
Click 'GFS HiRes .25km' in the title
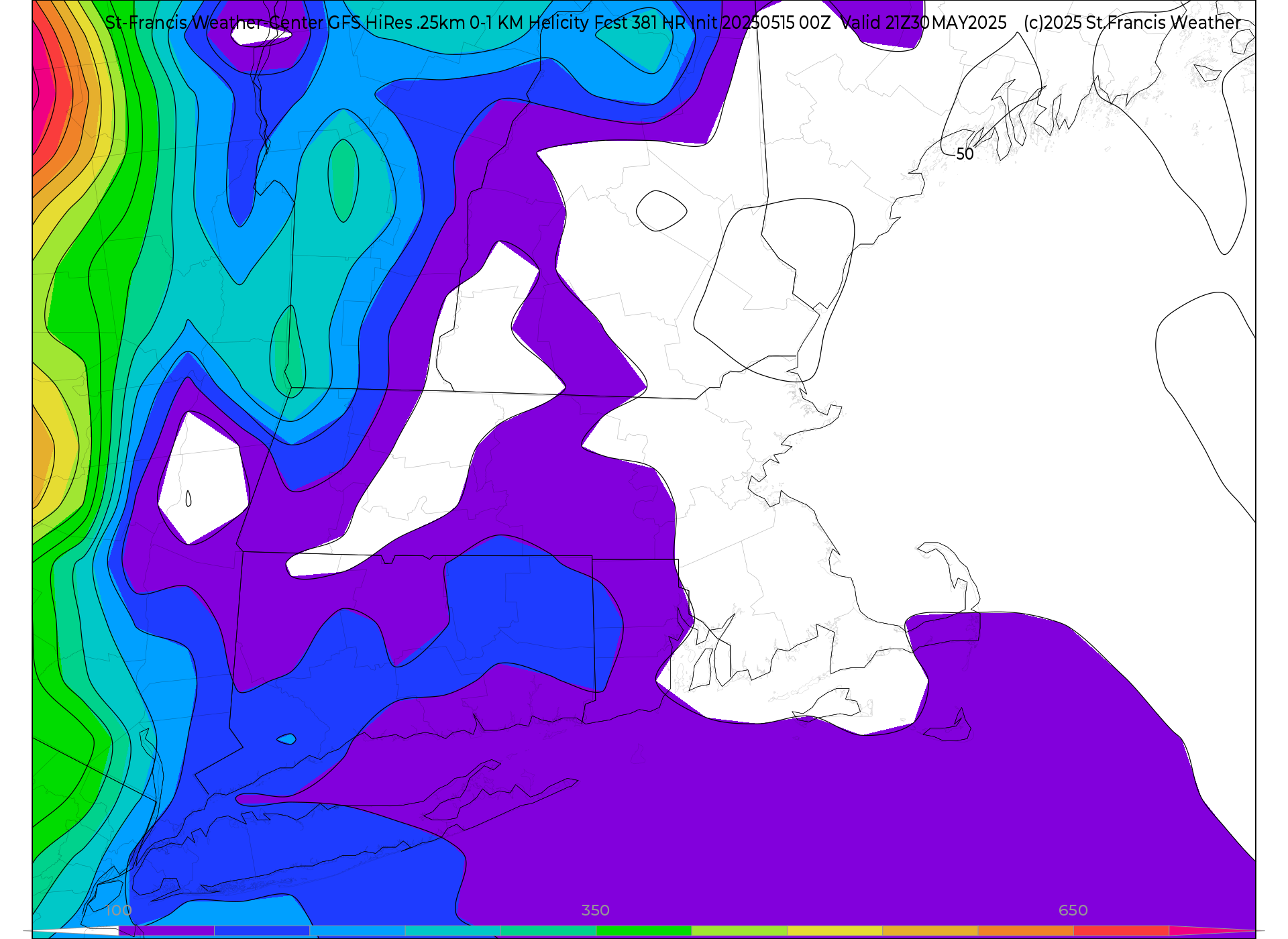point(396,23)
